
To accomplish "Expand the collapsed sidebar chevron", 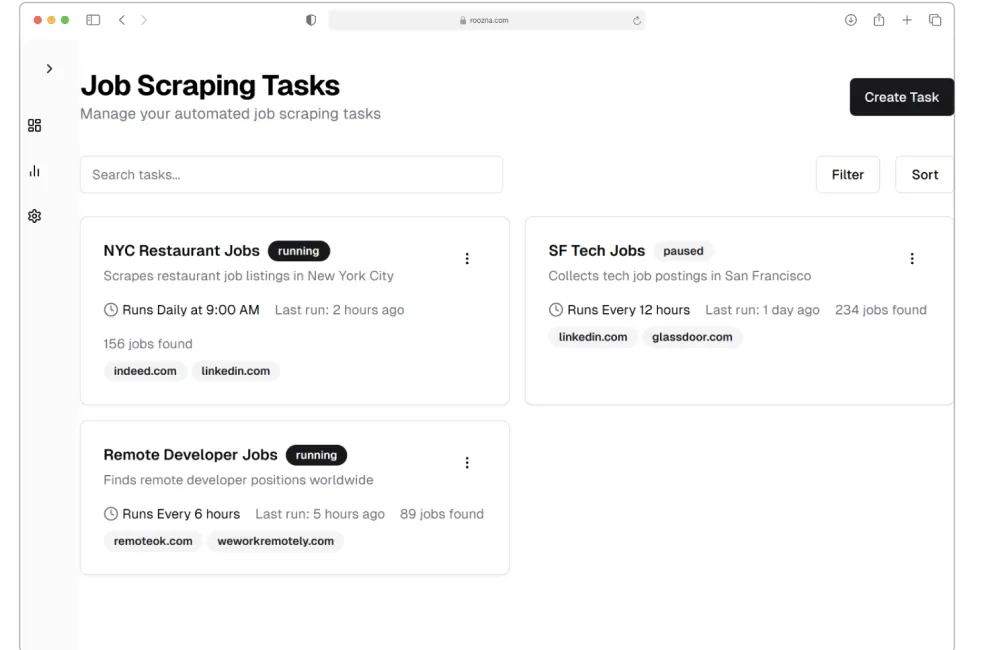I will tap(49, 69).
